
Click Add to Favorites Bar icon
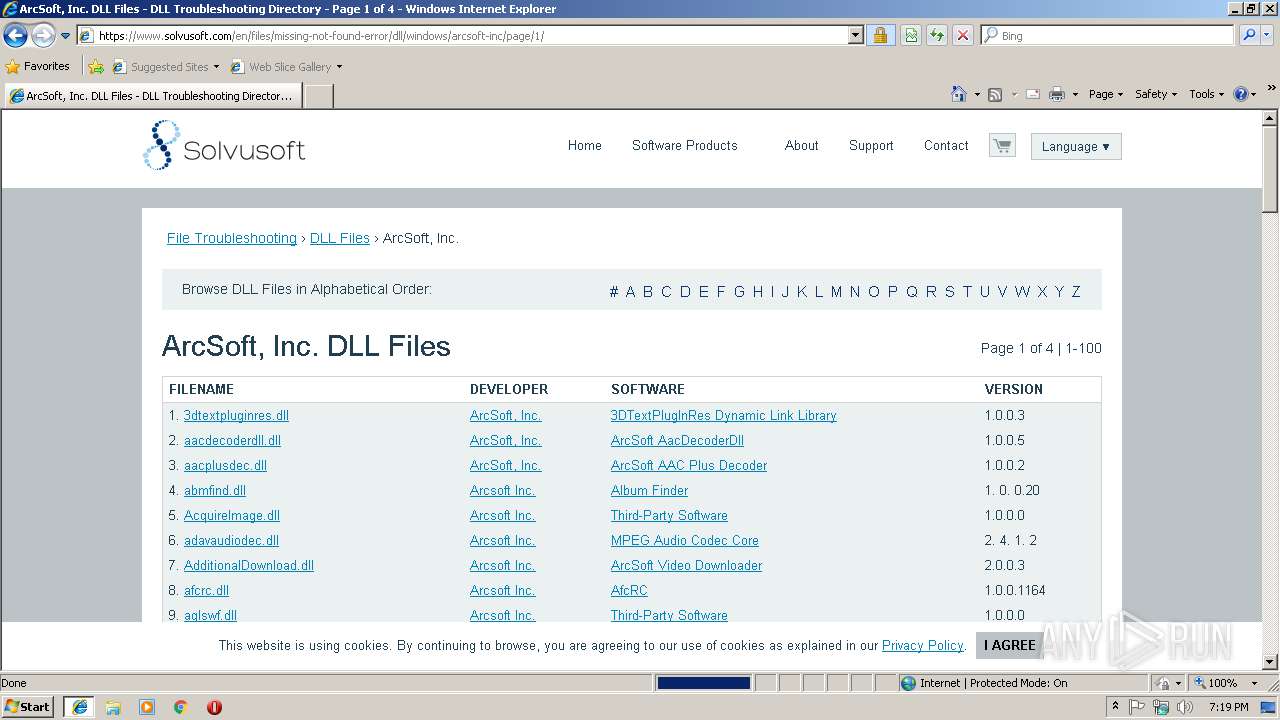point(96,67)
